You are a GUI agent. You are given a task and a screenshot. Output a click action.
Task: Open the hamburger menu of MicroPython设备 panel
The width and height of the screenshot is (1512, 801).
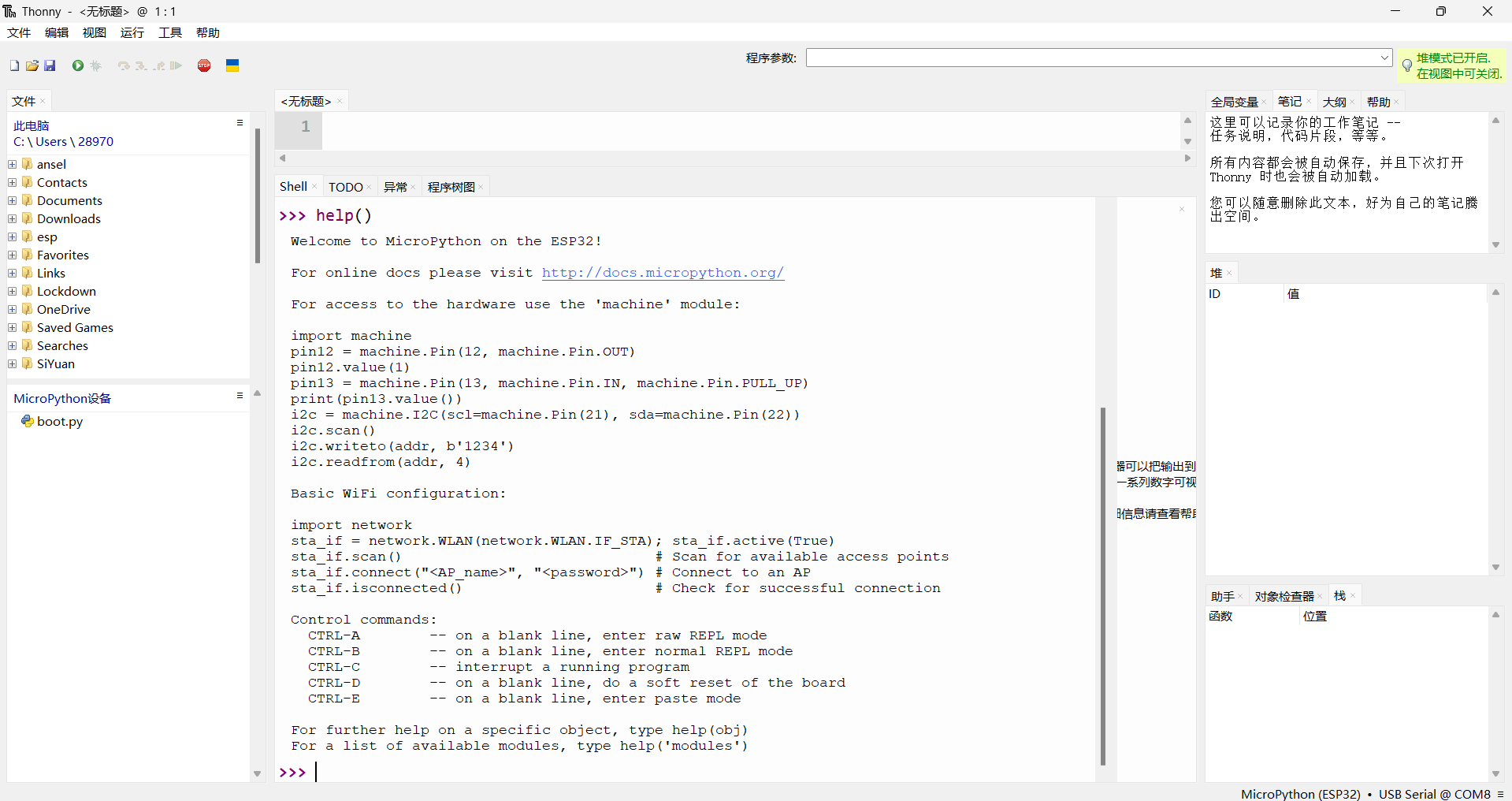point(240,396)
